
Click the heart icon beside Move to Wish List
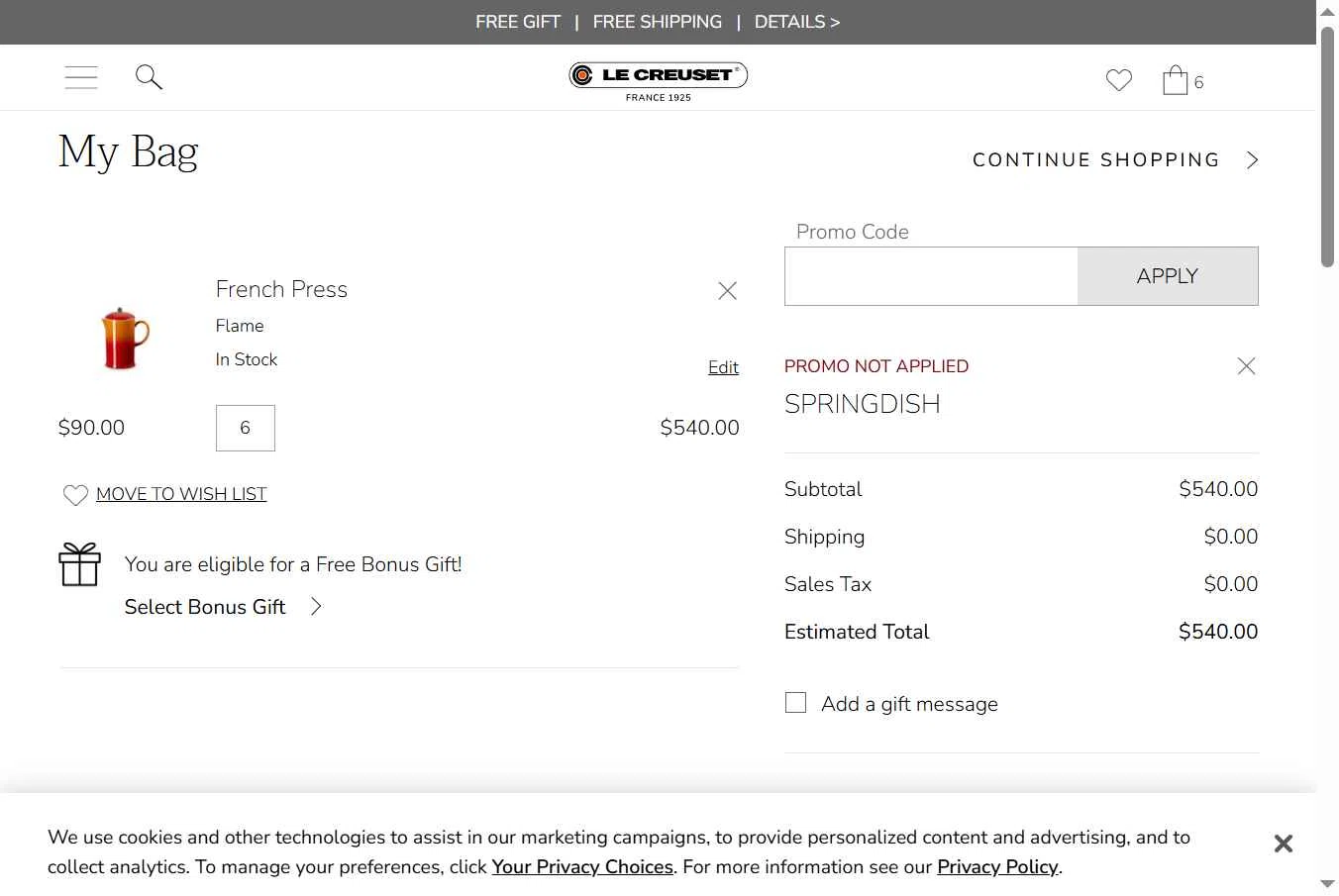(75, 495)
